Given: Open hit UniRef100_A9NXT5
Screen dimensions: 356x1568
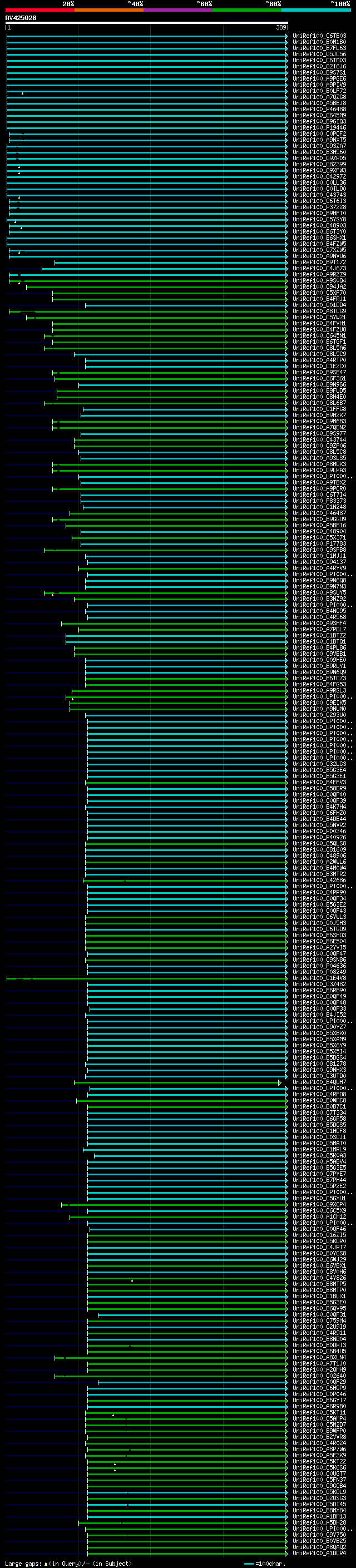Looking at the screenshot, I should pyautogui.click(x=319, y=140).
